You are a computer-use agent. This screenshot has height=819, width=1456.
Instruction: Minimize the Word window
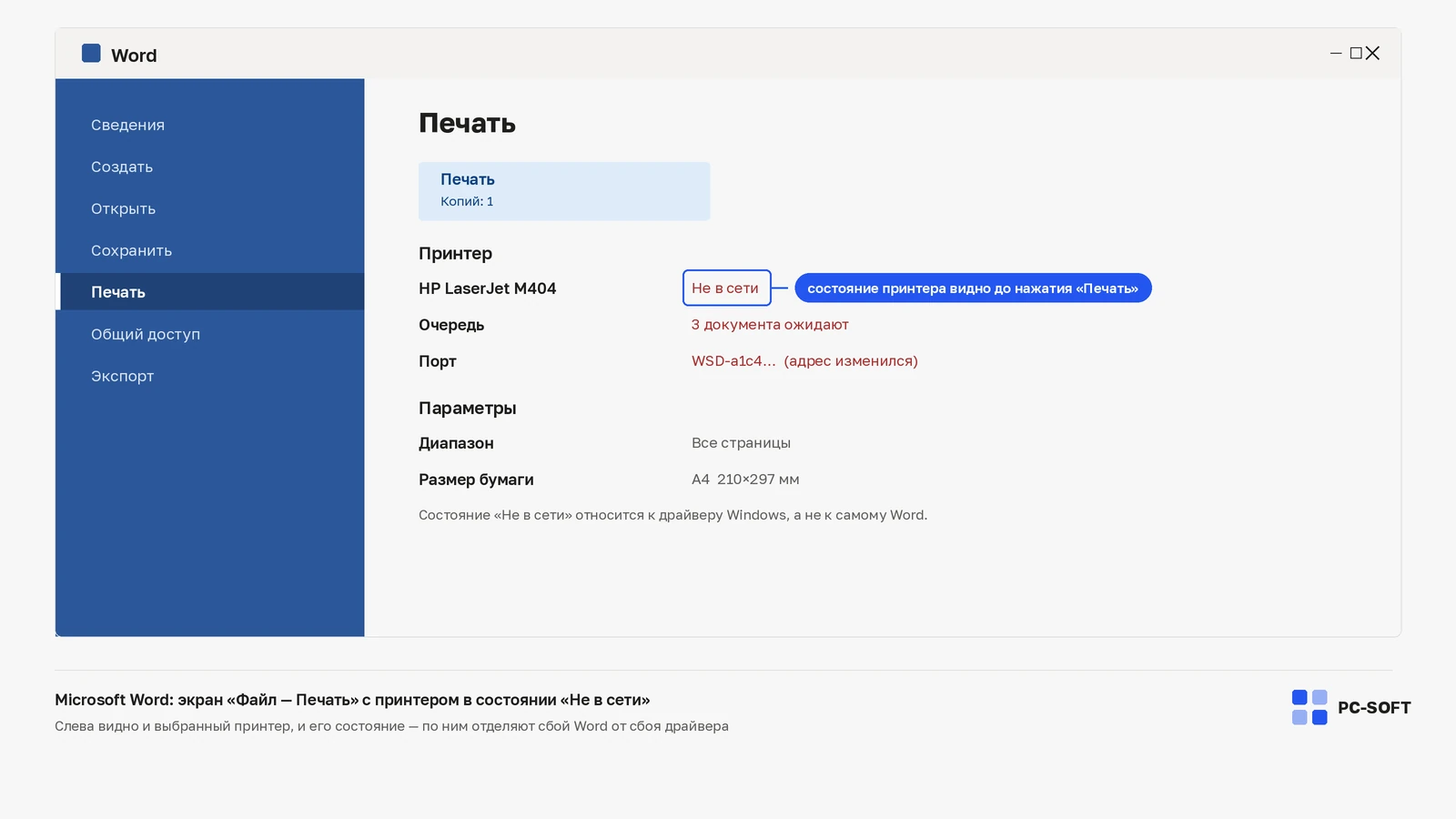[x=1336, y=54]
